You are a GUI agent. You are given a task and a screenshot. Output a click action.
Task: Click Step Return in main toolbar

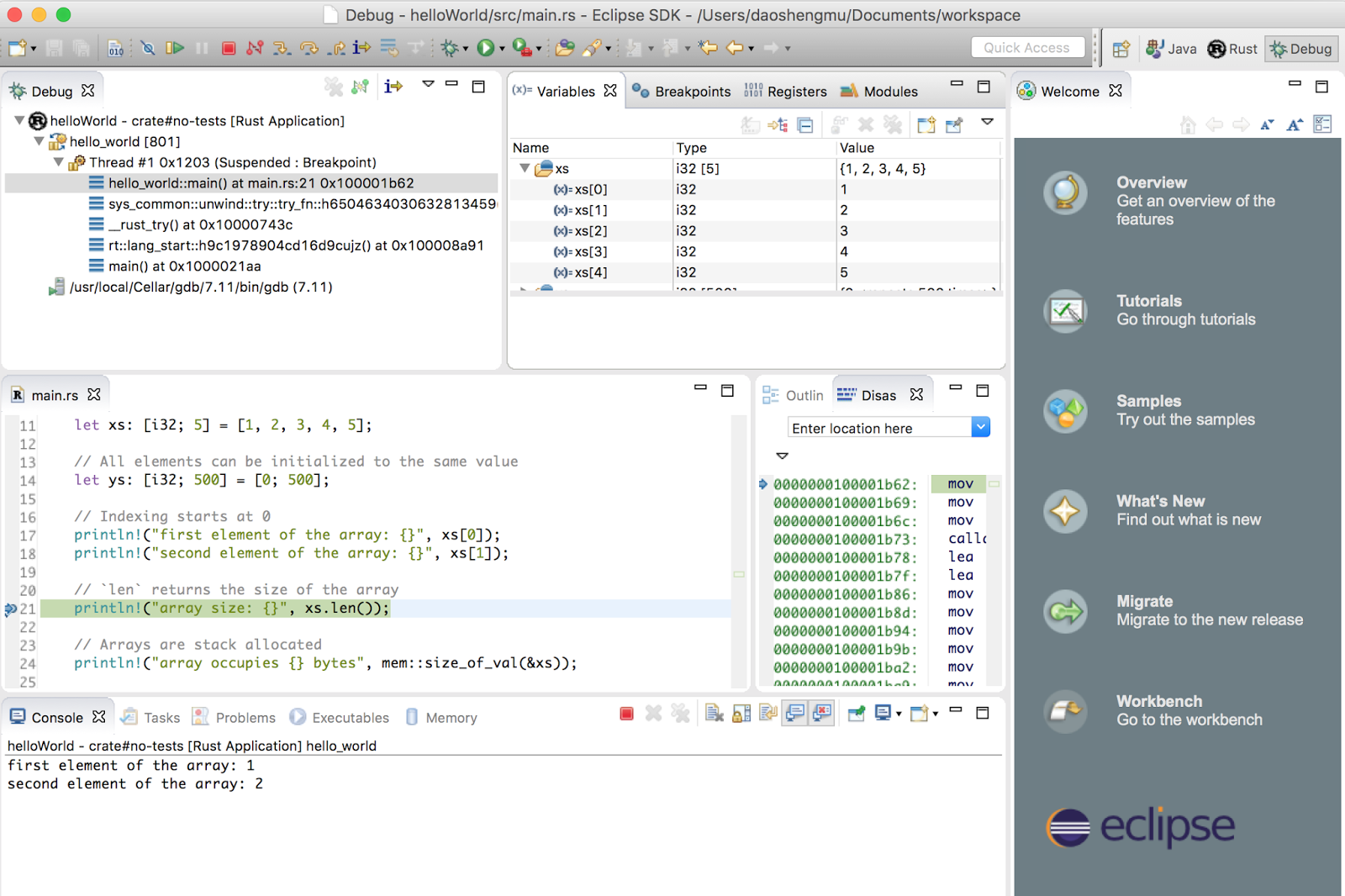point(336,48)
